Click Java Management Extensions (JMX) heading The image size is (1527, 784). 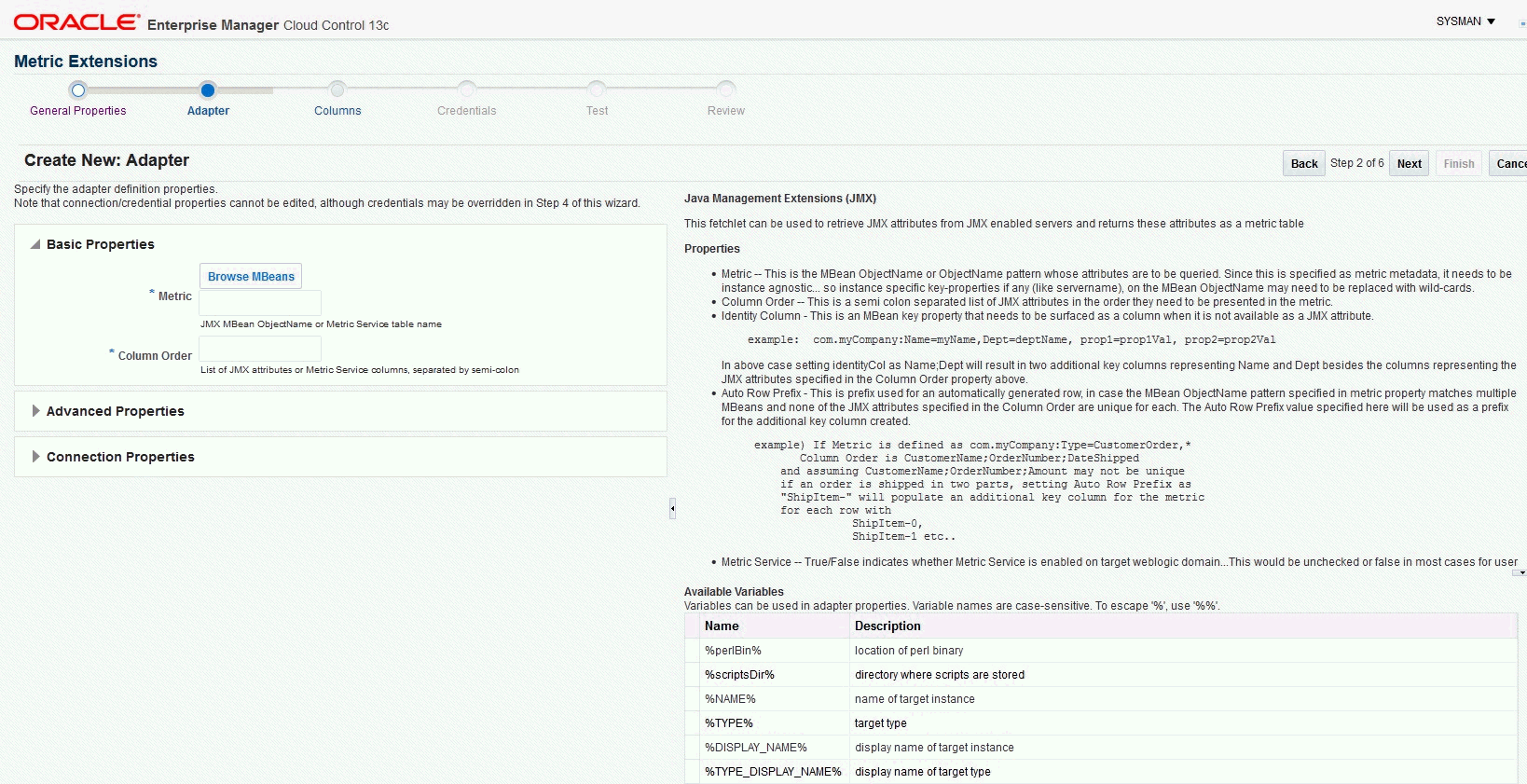point(780,199)
